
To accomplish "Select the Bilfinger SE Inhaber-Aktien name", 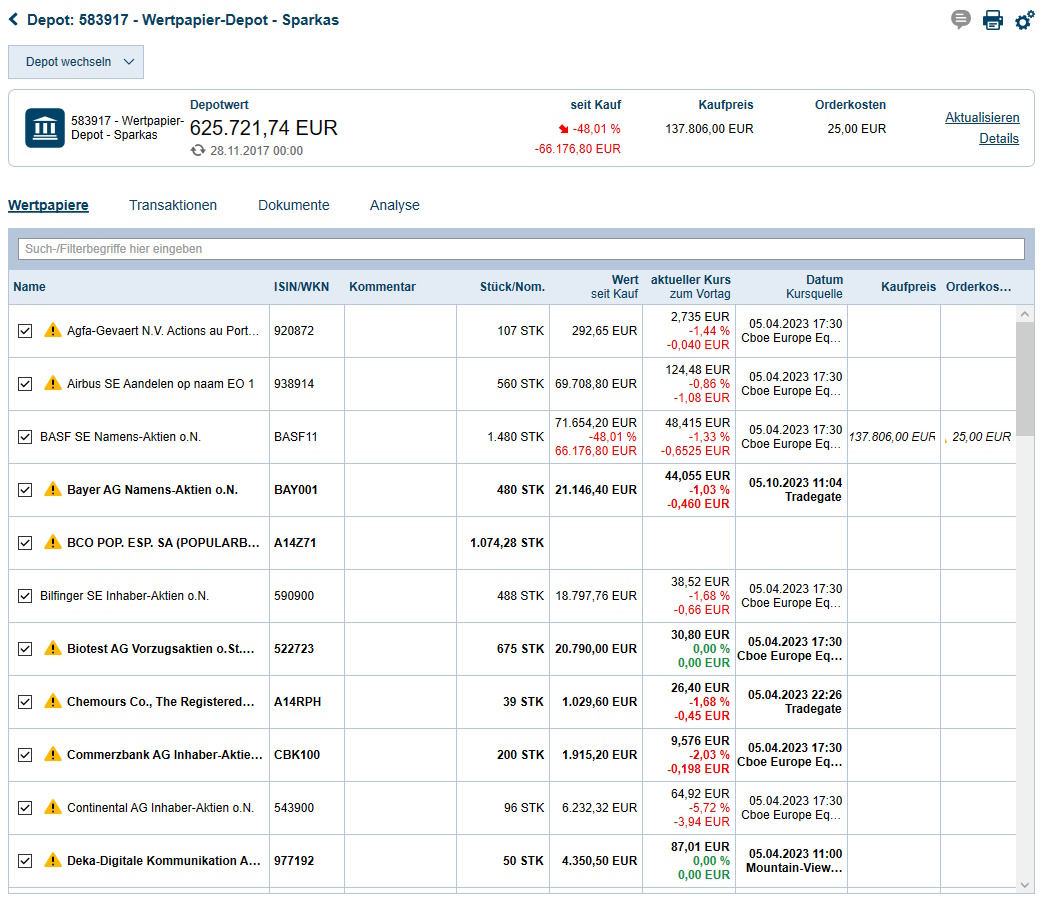I will pos(124,595).
